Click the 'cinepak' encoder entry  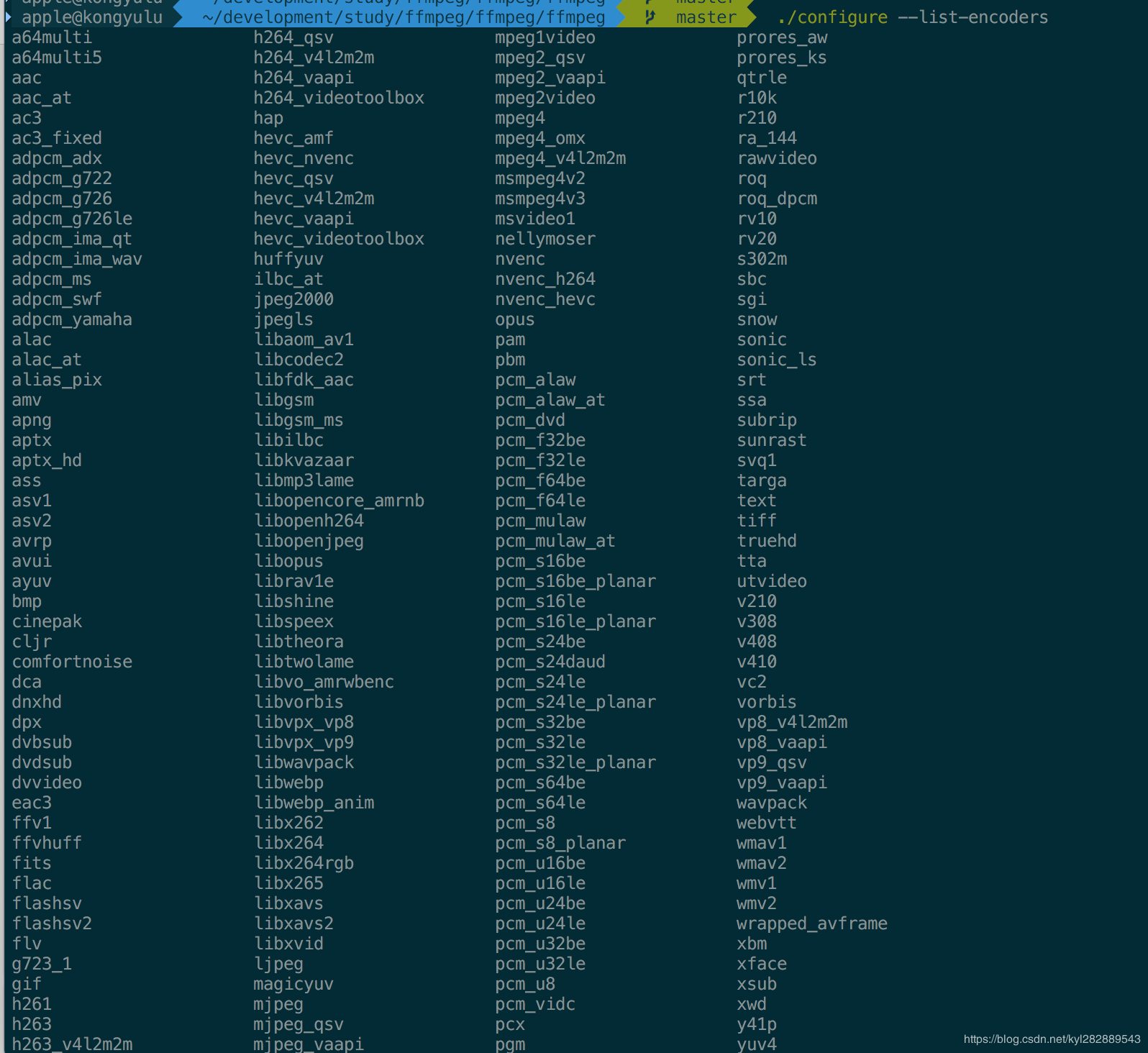(47, 621)
